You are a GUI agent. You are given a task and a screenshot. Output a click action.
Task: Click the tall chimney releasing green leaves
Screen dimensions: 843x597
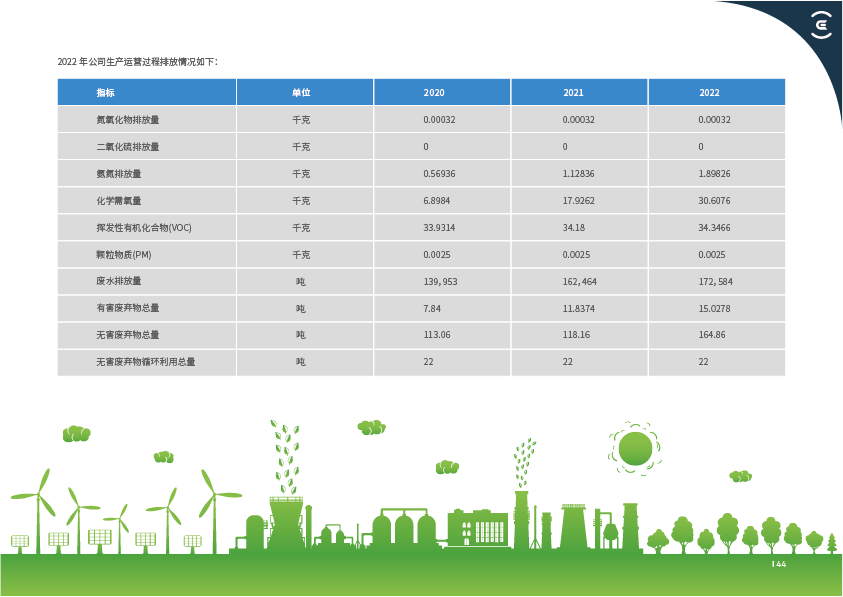pyautogui.click(x=521, y=517)
